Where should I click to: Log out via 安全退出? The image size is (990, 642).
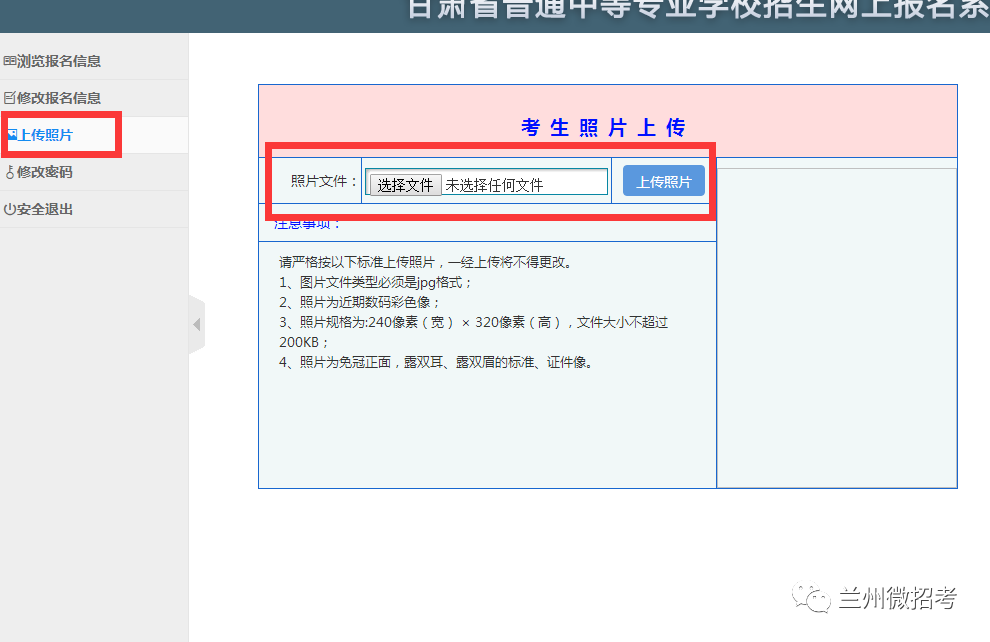pyautogui.click(x=45, y=209)
